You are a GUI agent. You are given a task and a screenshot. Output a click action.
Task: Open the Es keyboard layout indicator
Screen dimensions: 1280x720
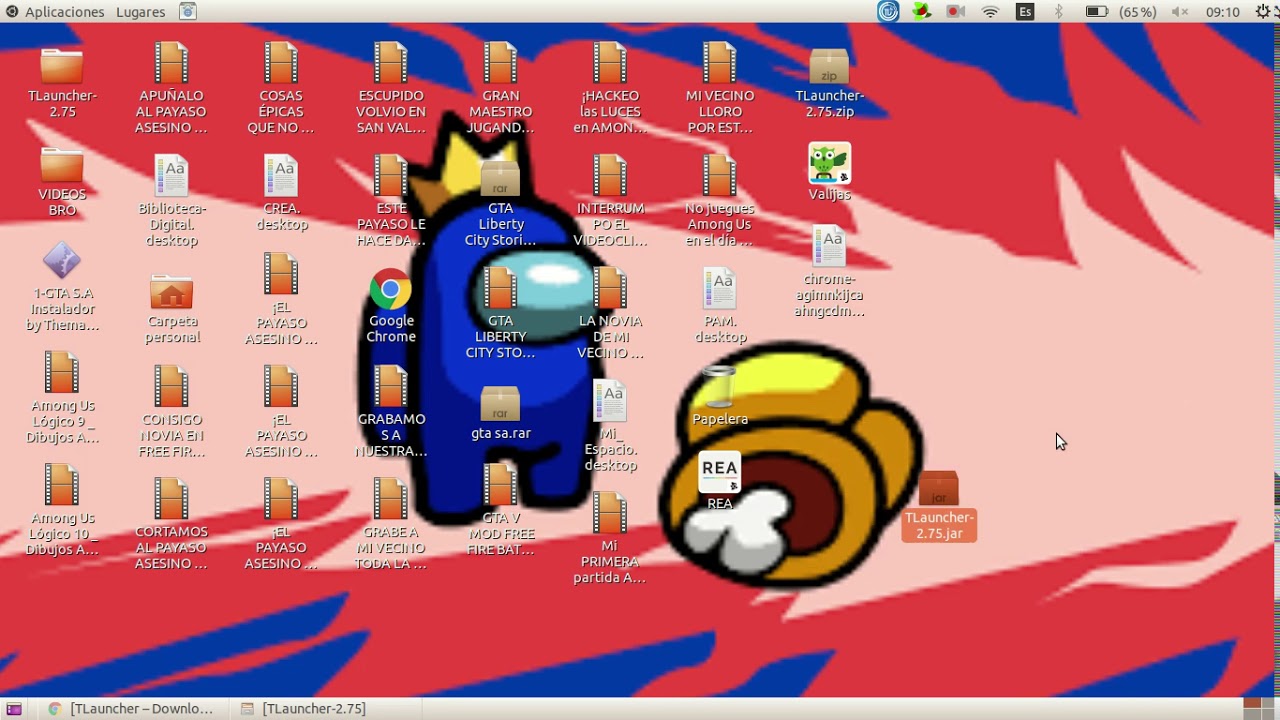click(1025, 12)
